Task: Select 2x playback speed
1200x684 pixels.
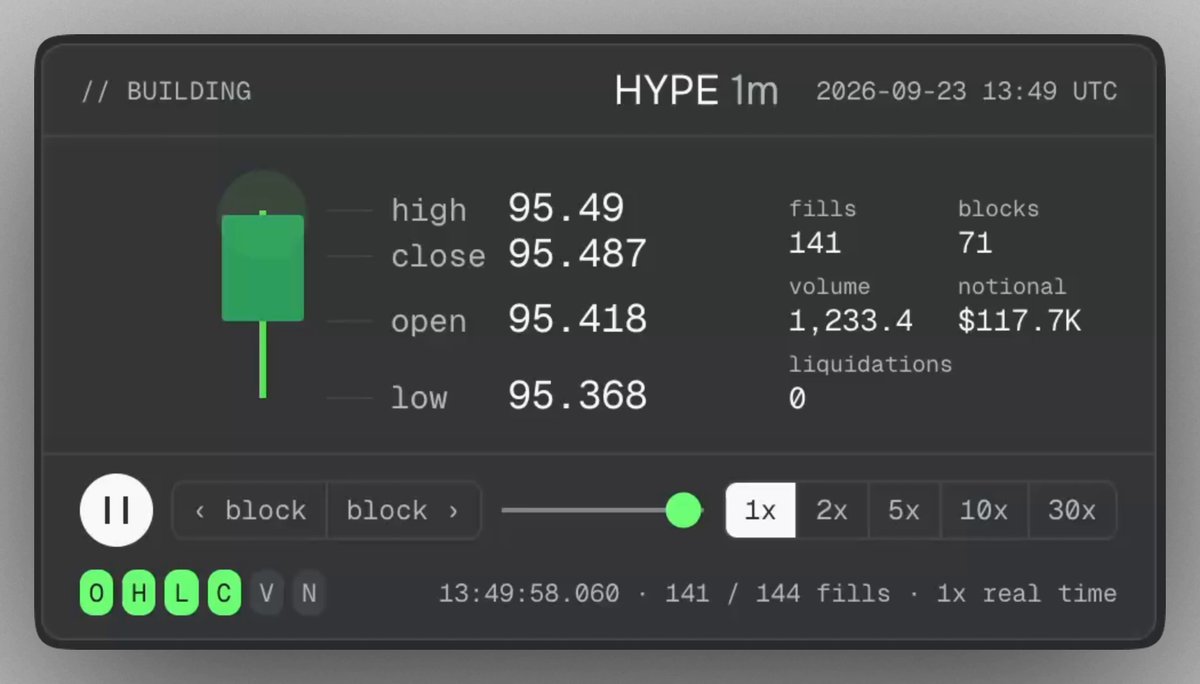Action: click(x=832, y=511)
